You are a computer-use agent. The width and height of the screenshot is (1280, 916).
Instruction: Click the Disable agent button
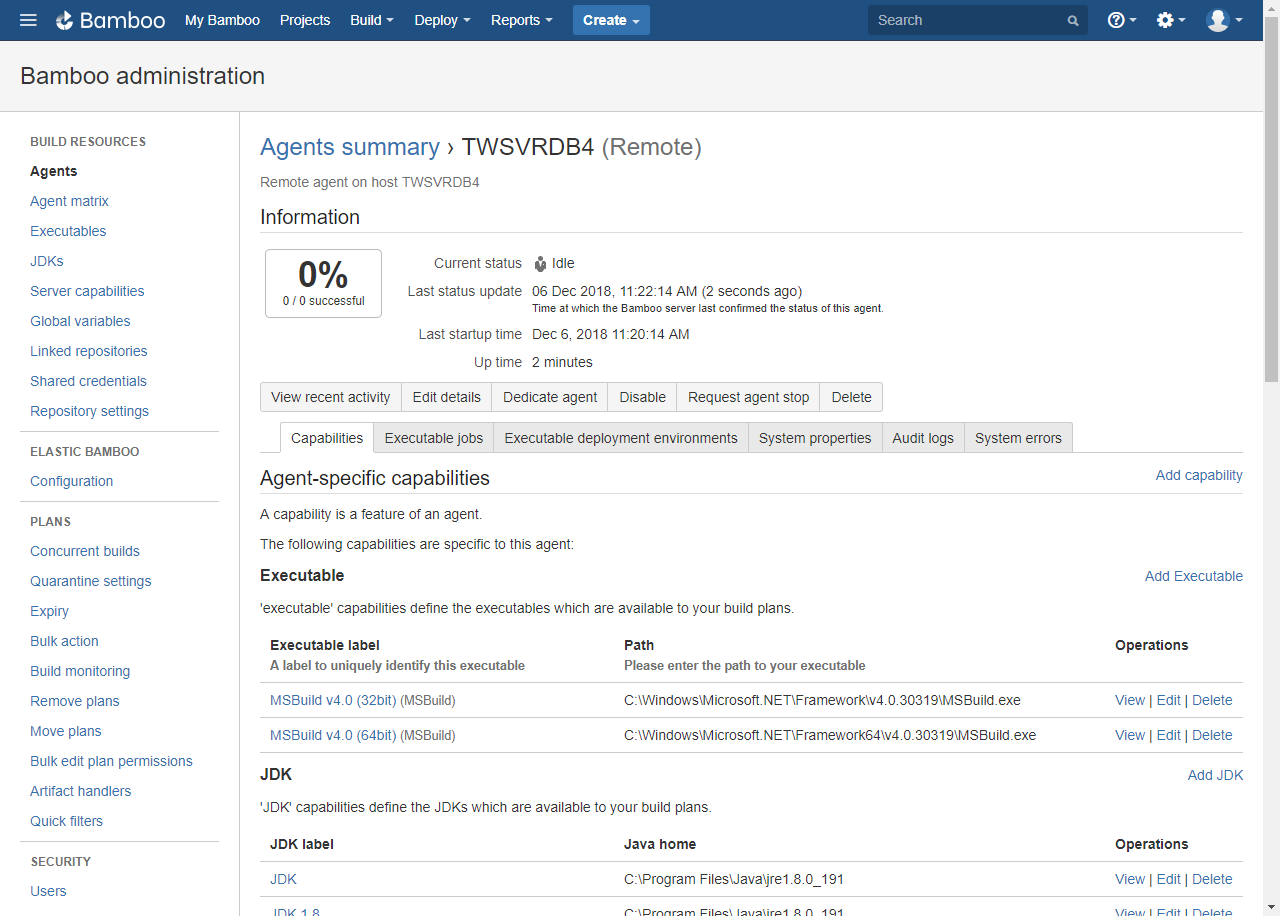[643, 397]
